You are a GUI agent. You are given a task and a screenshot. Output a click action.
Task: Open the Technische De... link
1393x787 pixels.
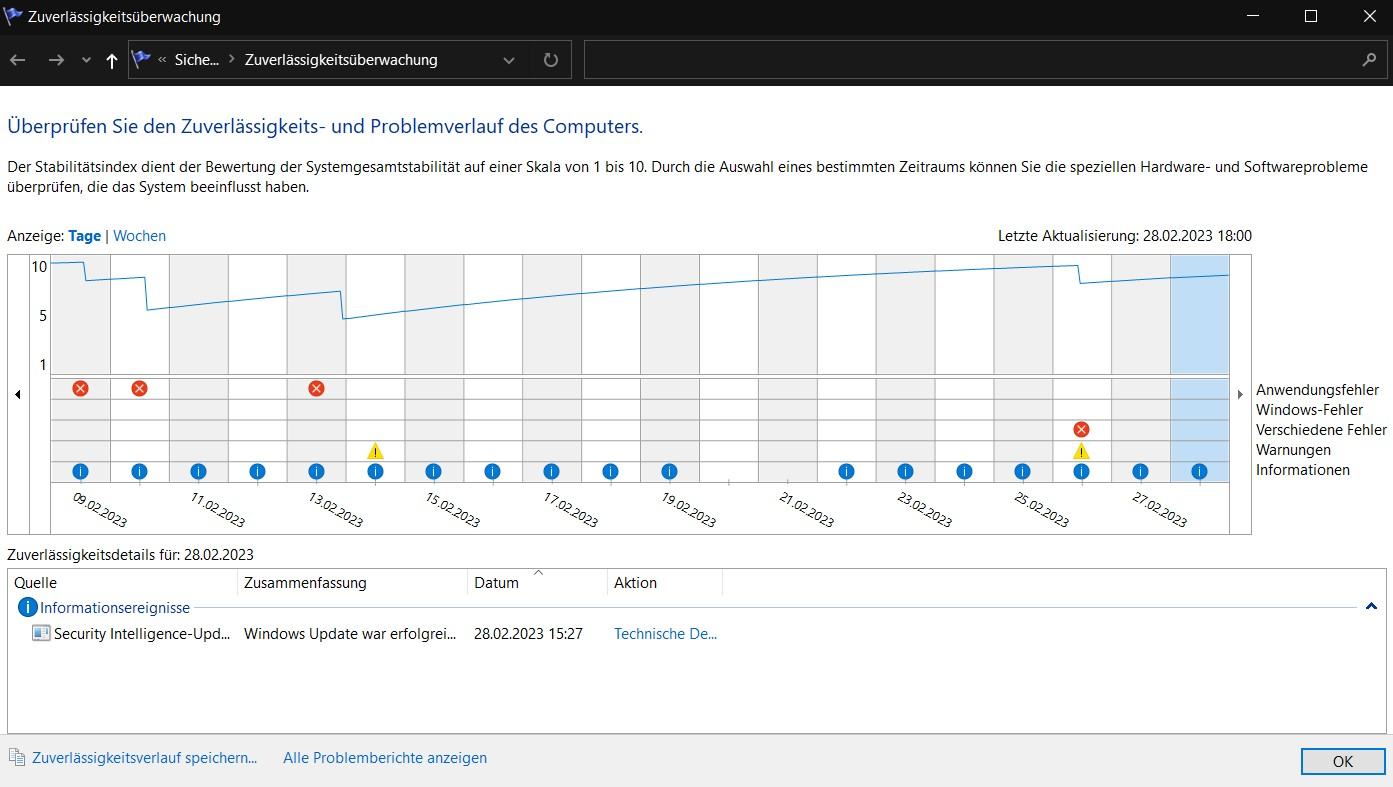pos(665,634)
